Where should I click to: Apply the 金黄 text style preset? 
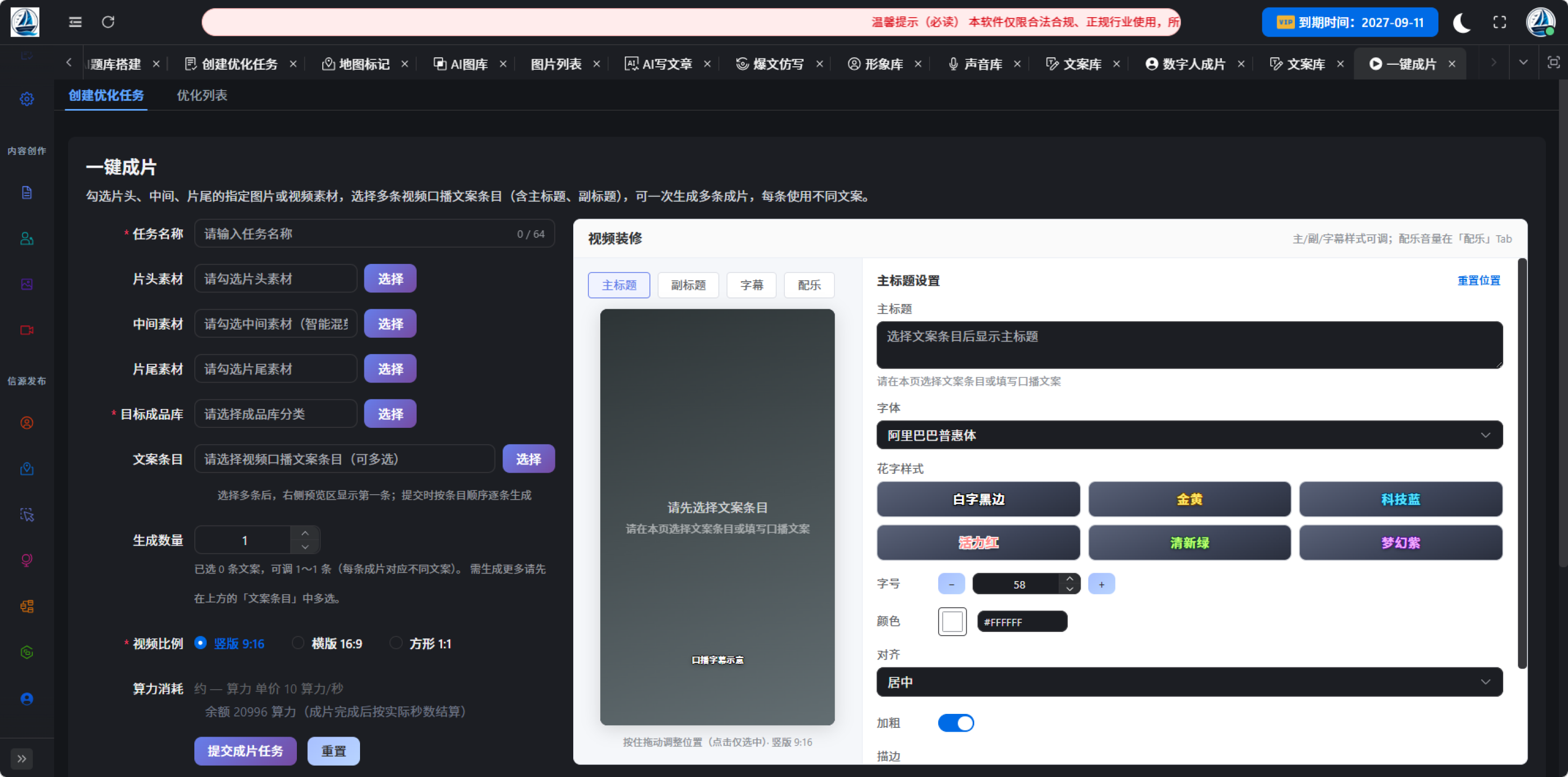point(1189,499)
